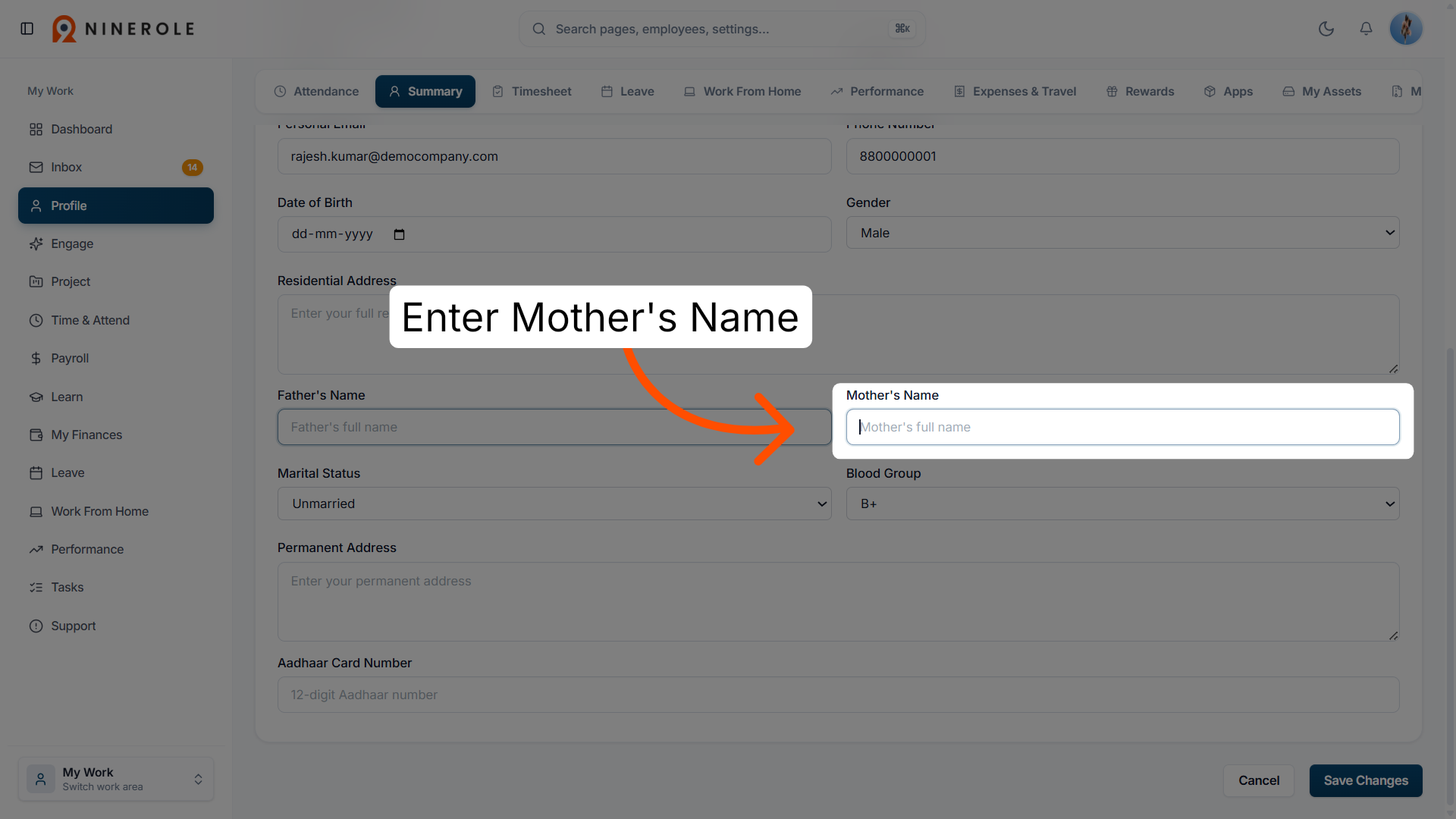This screenshot has height=819, width=1456.
Task: Click Save Changes button
Action: tap(1366, 780)
